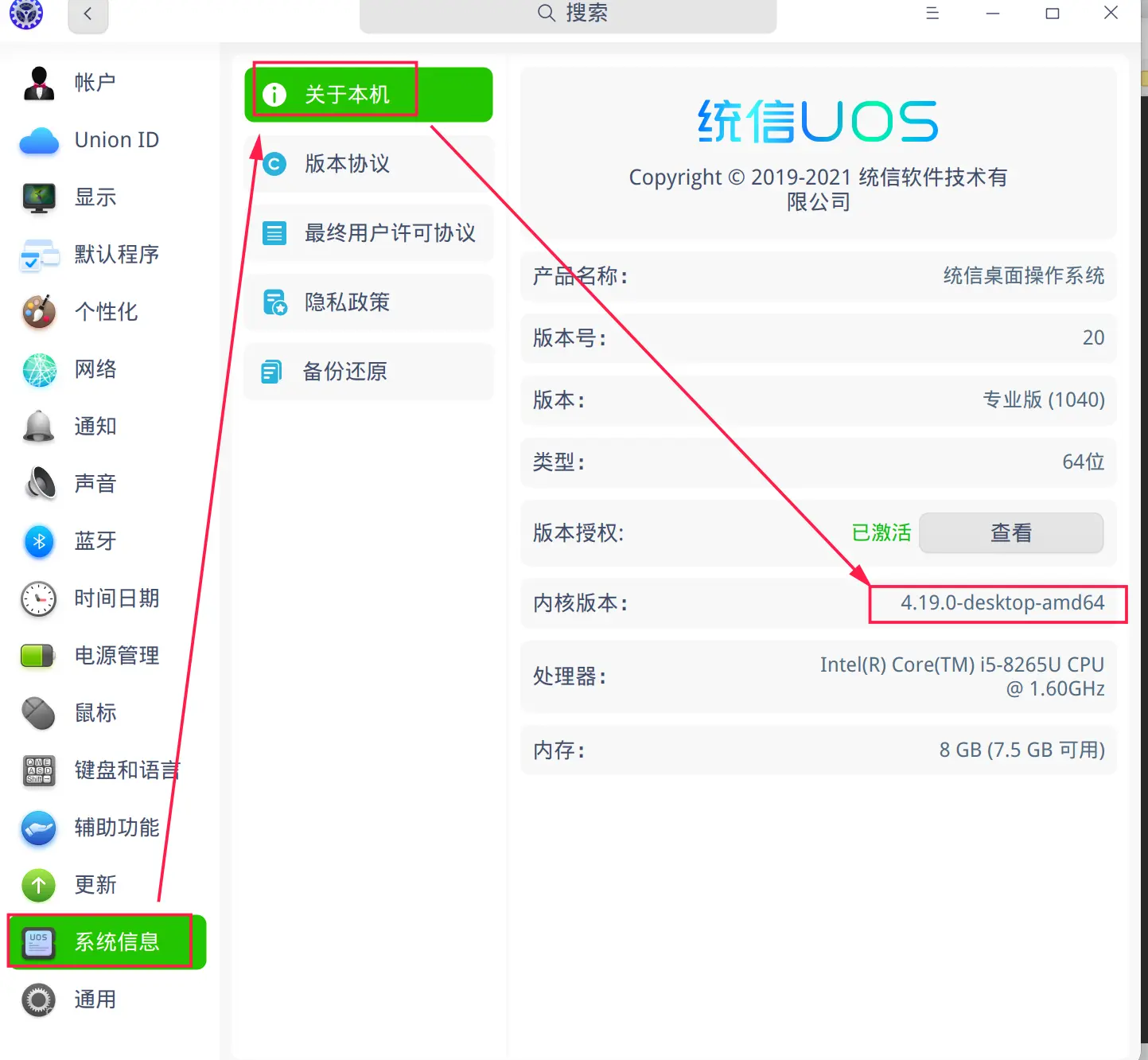Click the 8 GB memory value
Viewport: 1148px width, 1060px height.
pos(1022,750)
